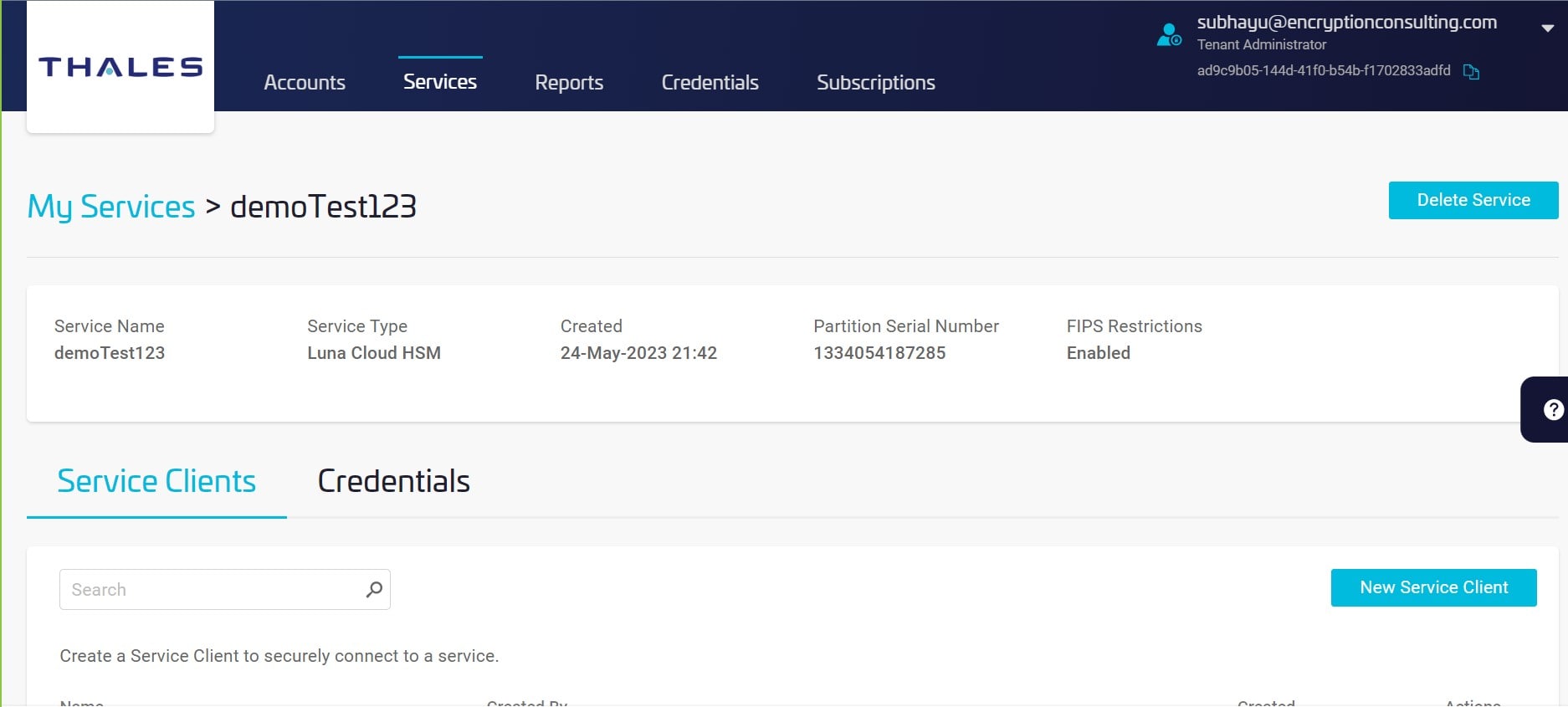Click the user profile avatar icon
The image size is (1568, 707).
[x=1168, y=35]
